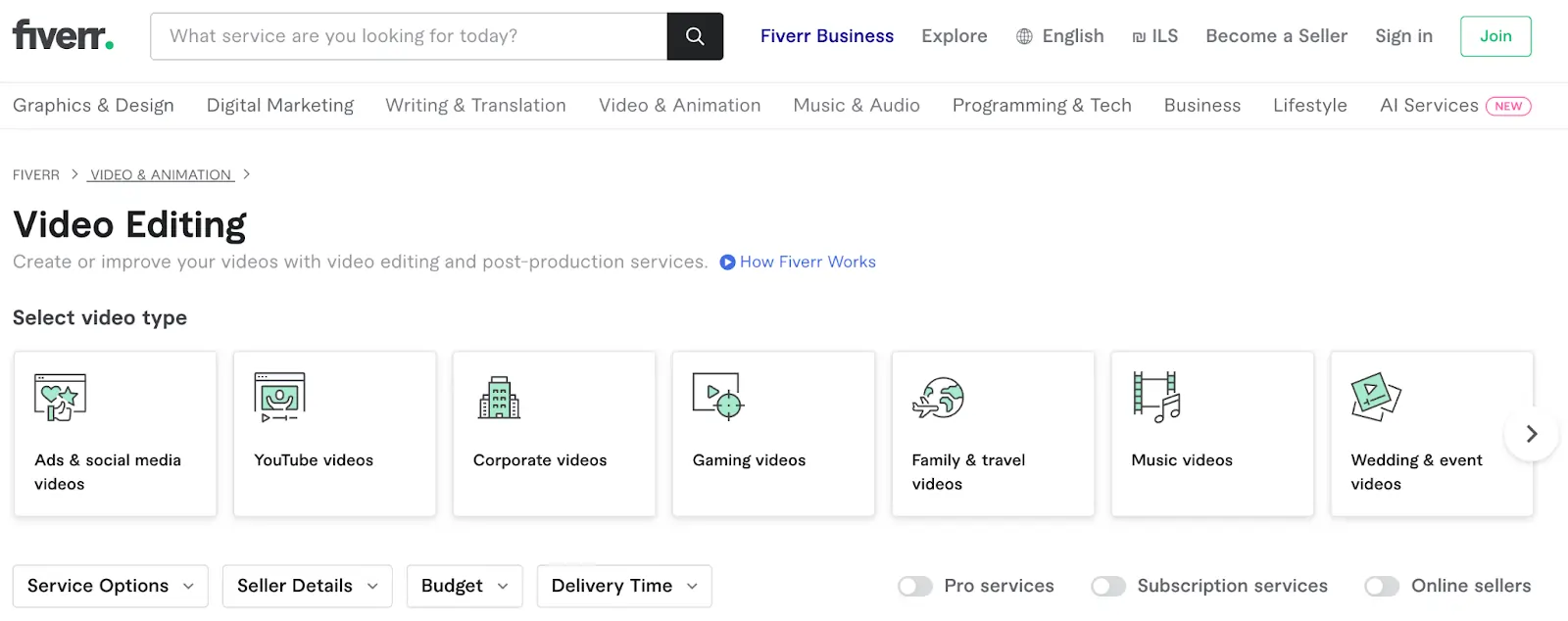
Task: Expand the Service Options dropdown
Action: [110, 586]
